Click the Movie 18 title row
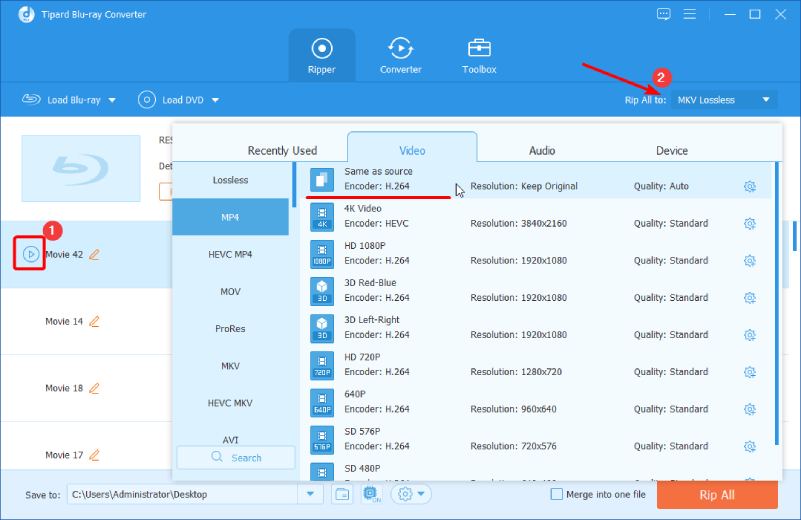The width and height of the screenshot is (801, 520). coord(86,388)
